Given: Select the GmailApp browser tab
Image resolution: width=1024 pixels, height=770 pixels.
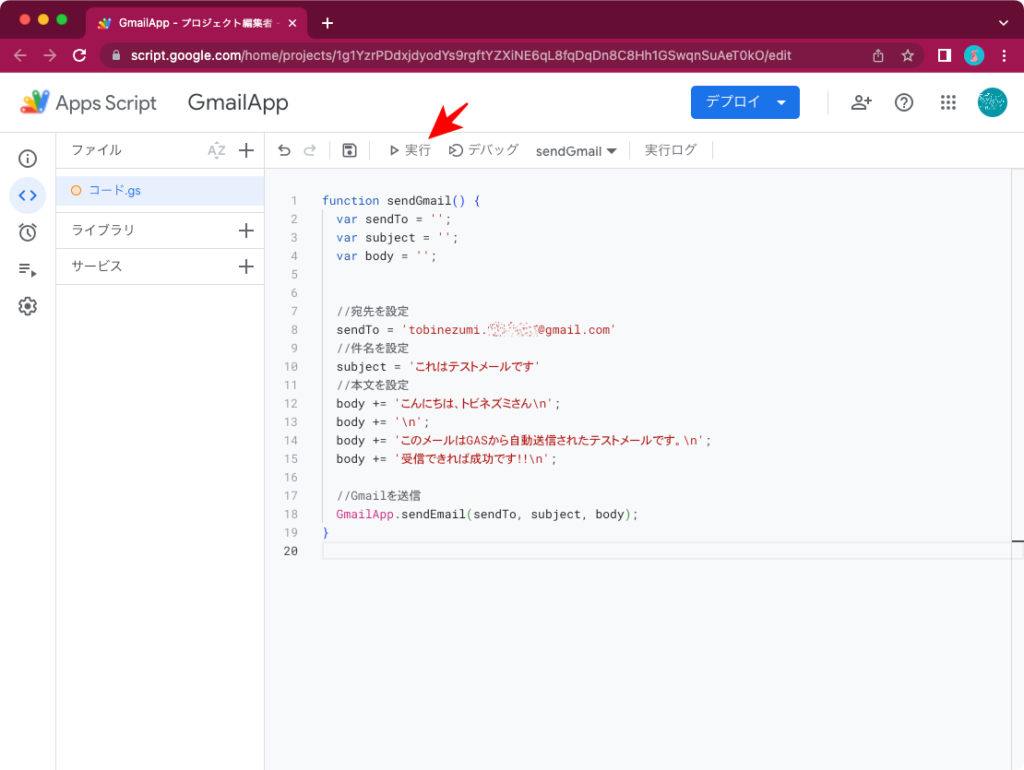Looking at the screenshot, I should tap(195, 24).
